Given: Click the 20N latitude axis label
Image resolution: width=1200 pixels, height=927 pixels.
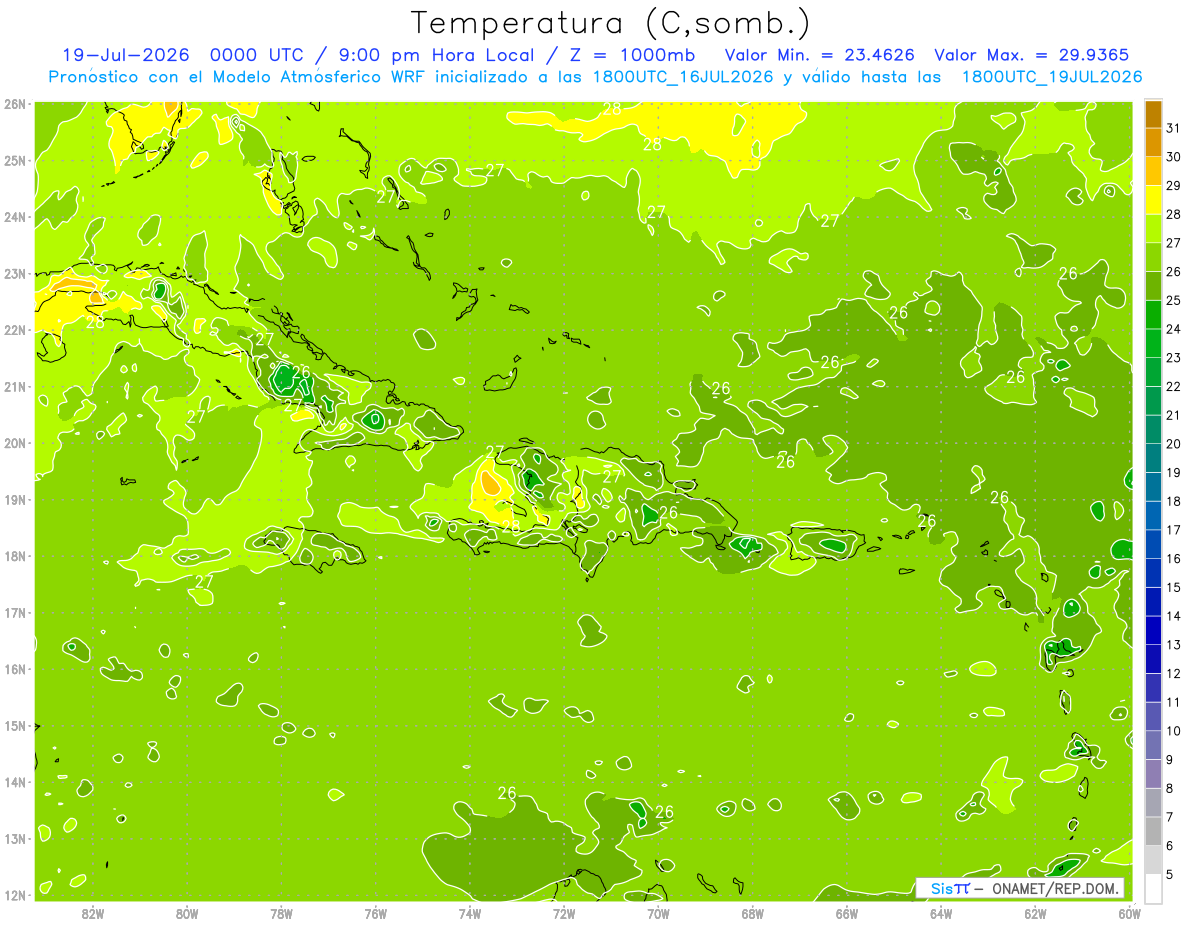Looking at the screenshot, I should 14,443.
